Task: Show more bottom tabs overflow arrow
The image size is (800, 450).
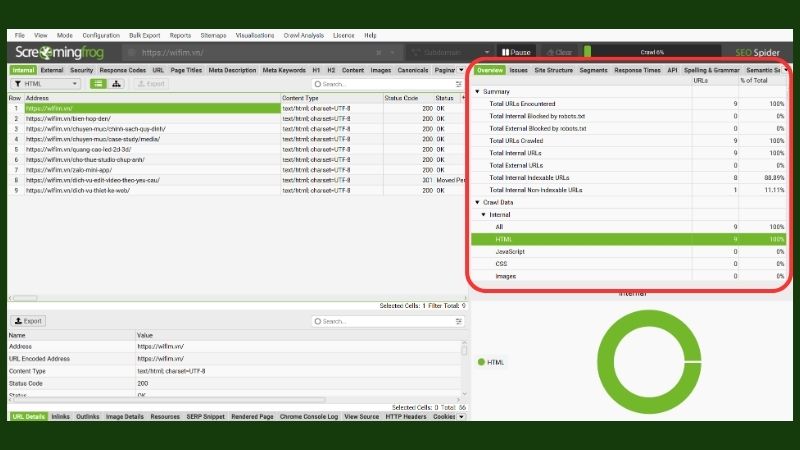Action: point(461,417)
